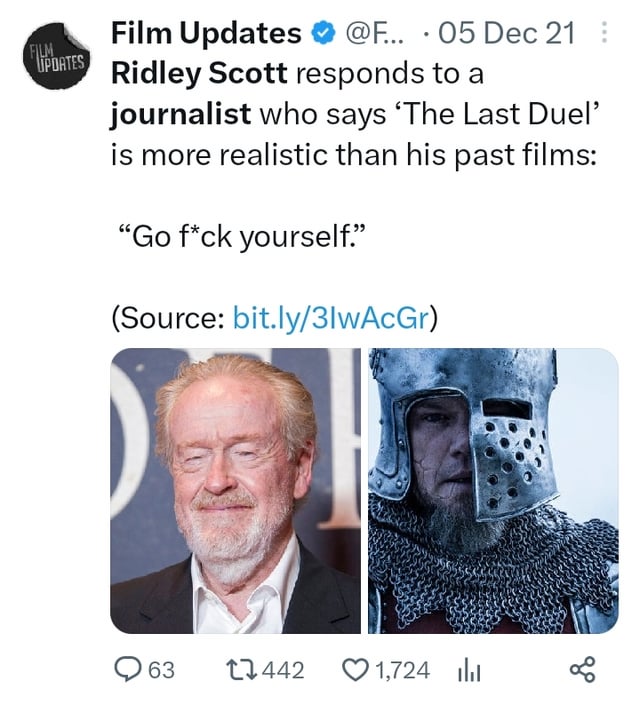Click the share icon
Viewport: 640px width, 705px height.
tap(582, 669)
